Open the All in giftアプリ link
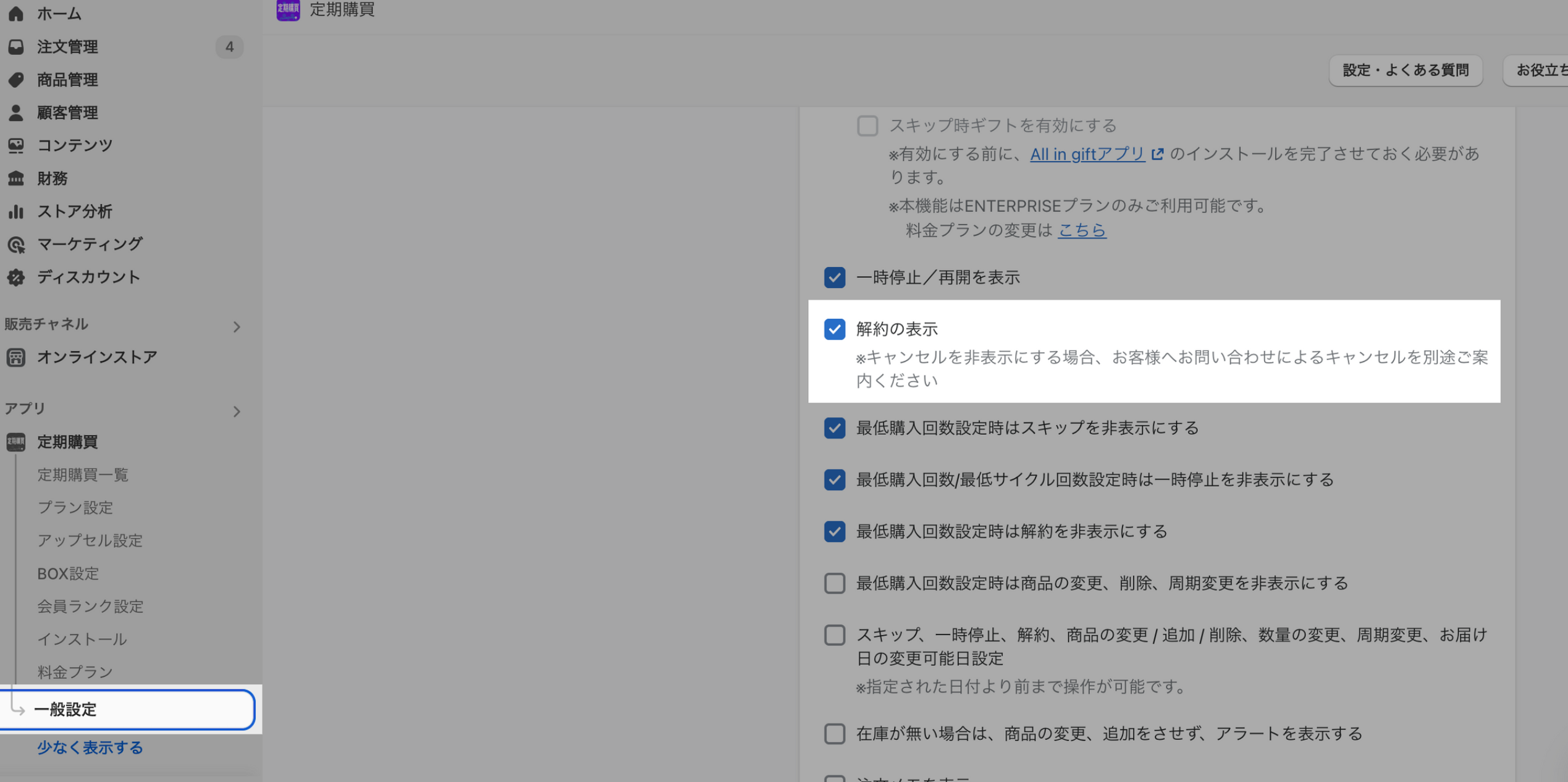This screenshot has width=1568, height=782. (x=1087, y=154)
